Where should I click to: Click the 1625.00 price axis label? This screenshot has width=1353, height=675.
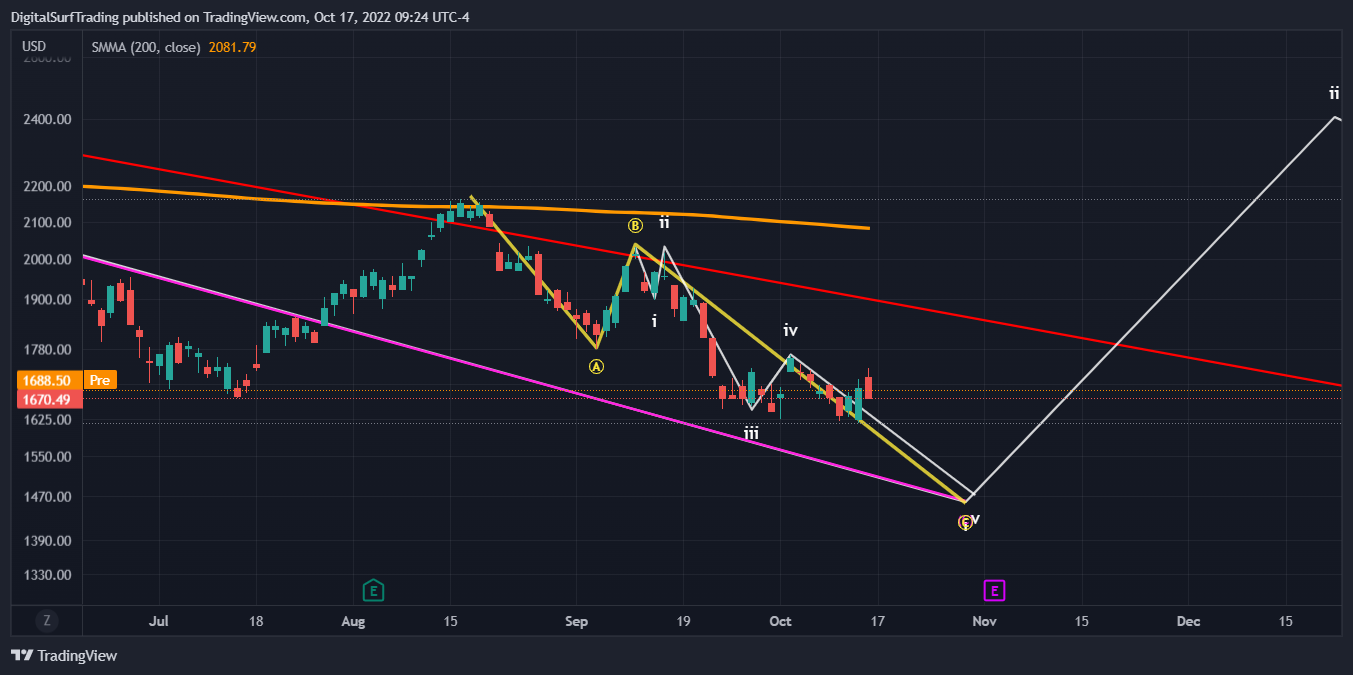48,420
